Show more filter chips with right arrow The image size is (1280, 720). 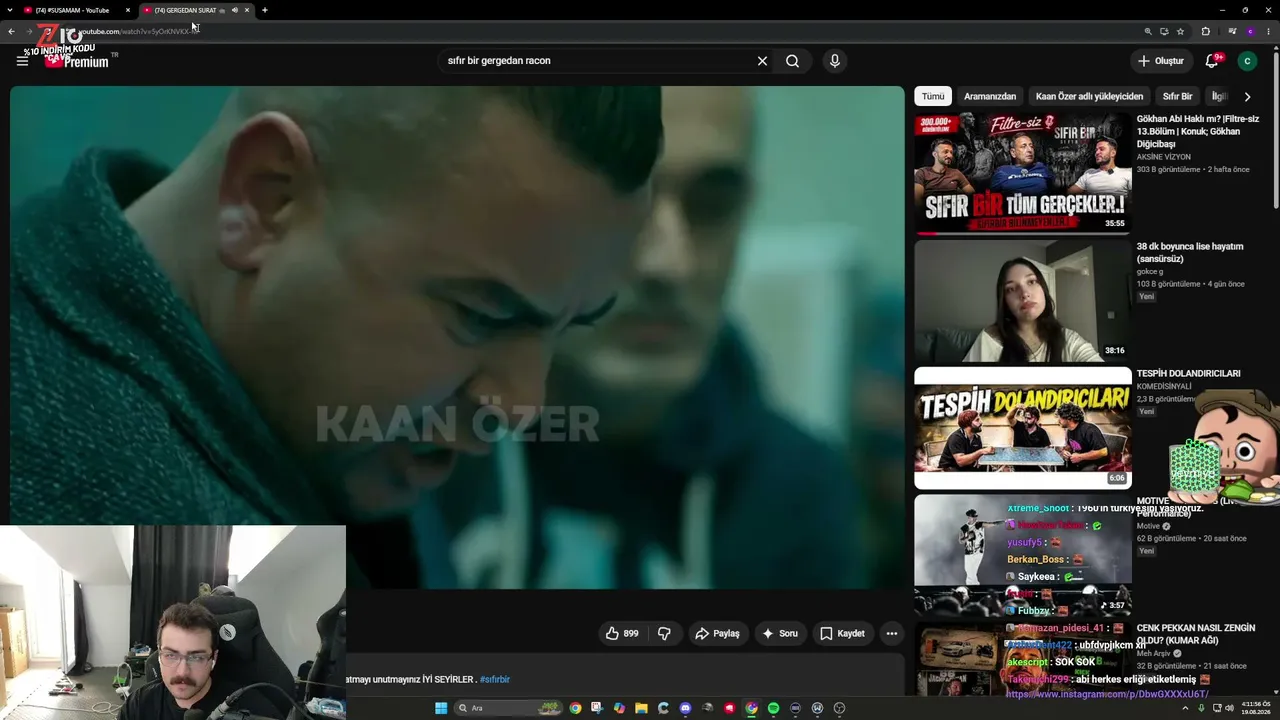pos(1247,96)
